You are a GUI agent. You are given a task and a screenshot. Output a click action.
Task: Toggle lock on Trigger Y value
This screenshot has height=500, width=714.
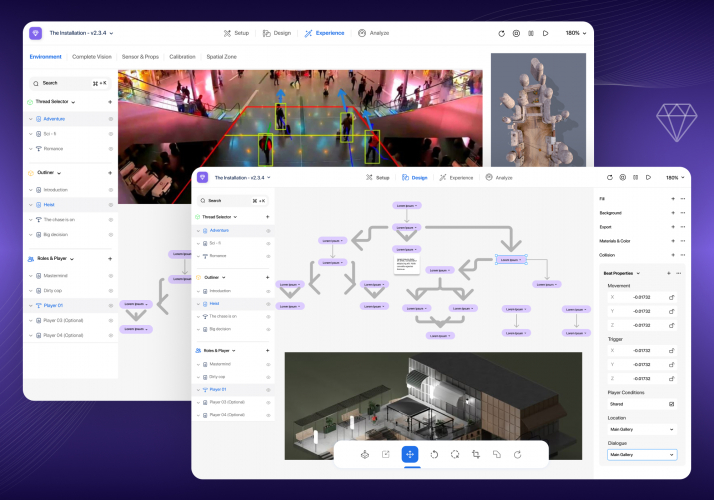coord(671,364)
